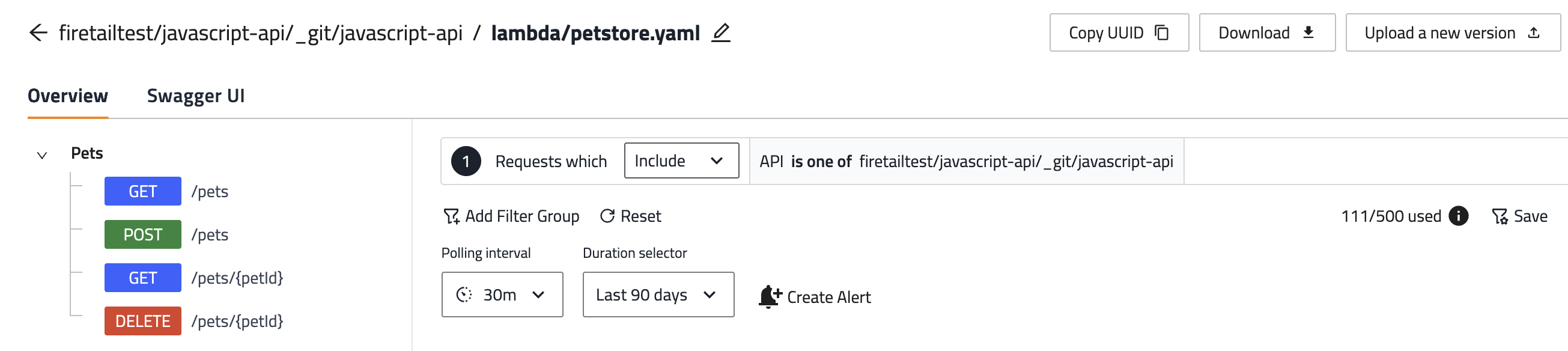Select the DELETE /pets/{petId} endpoint
The height and width of the screenshot is (351, 1568).
pyautogui.click(x=143, y=321)
